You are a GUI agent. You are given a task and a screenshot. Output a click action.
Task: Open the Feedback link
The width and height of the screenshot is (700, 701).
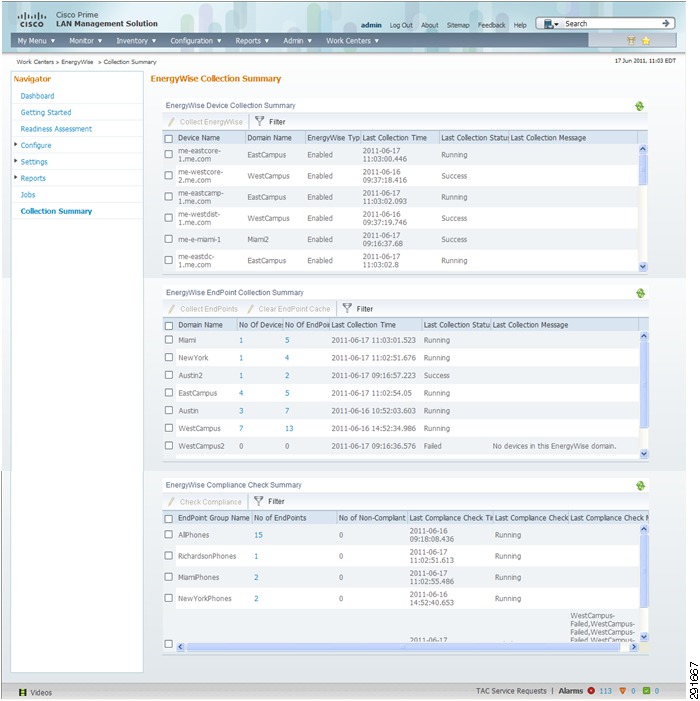coord(491,25)
